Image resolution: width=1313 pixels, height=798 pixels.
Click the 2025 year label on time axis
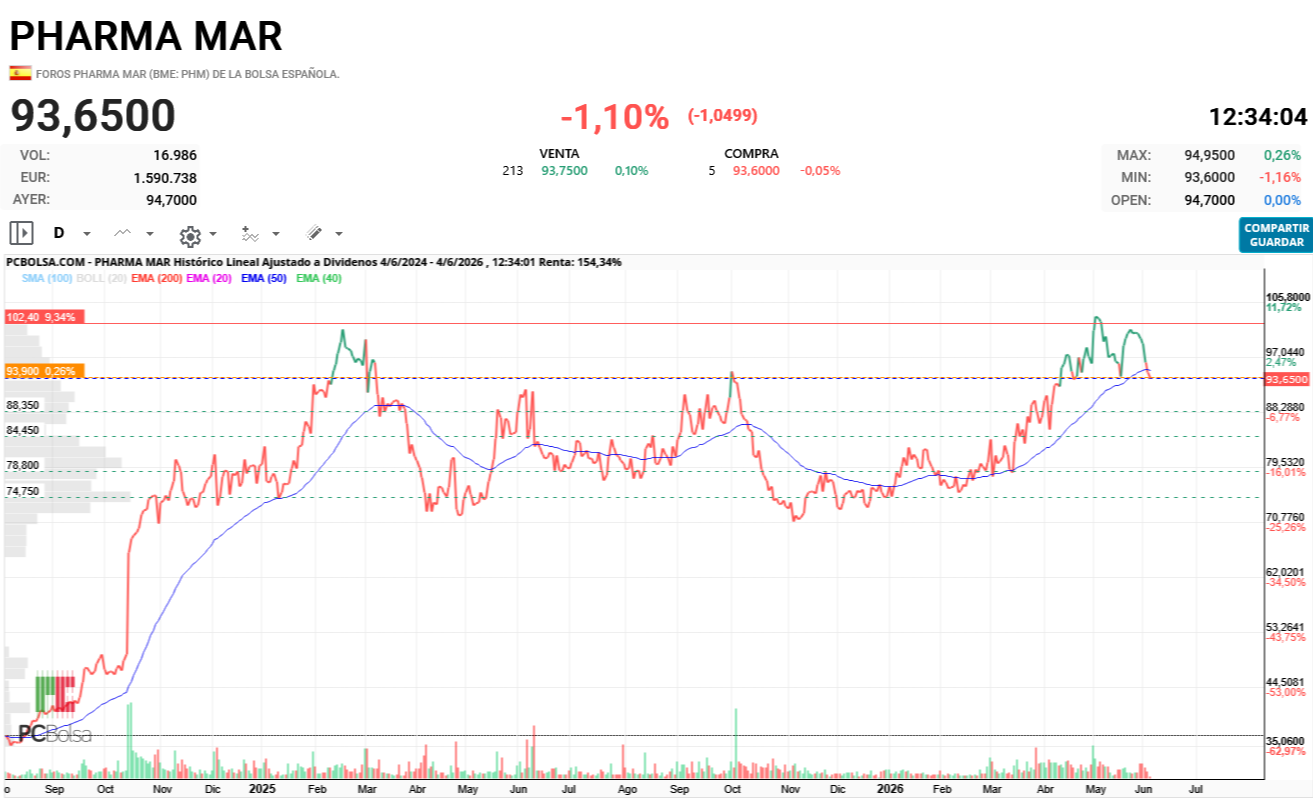click(263, 788)
